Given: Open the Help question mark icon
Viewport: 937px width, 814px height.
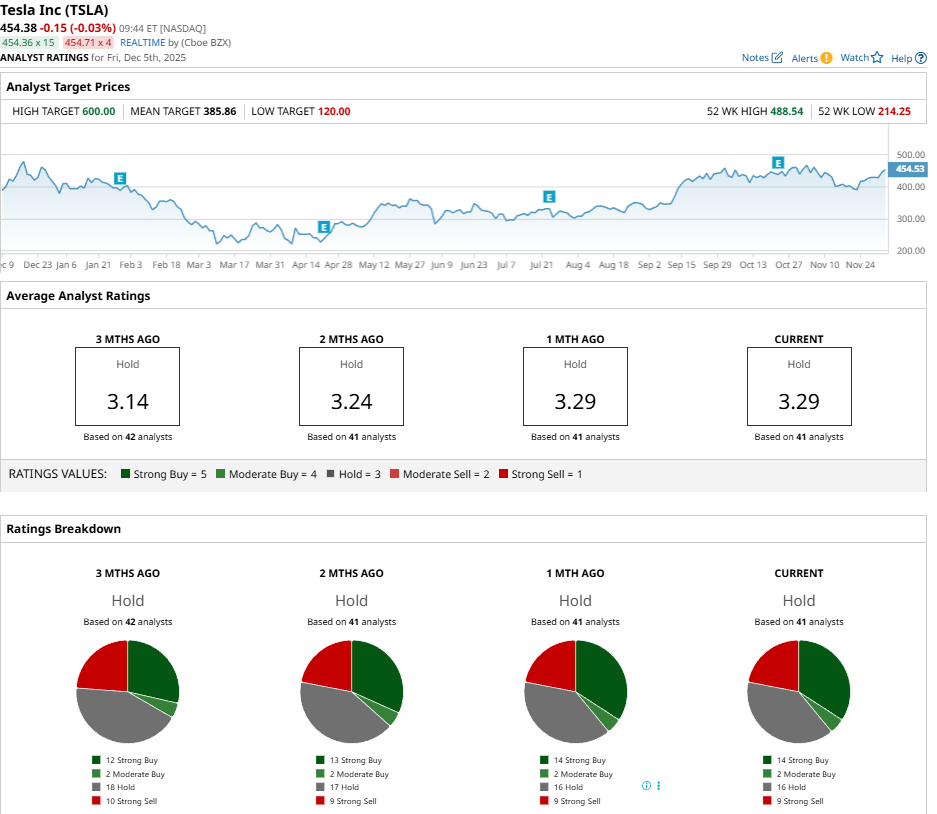Looking at the screenshot, I should pyautogui.click(x=921, y=58).
